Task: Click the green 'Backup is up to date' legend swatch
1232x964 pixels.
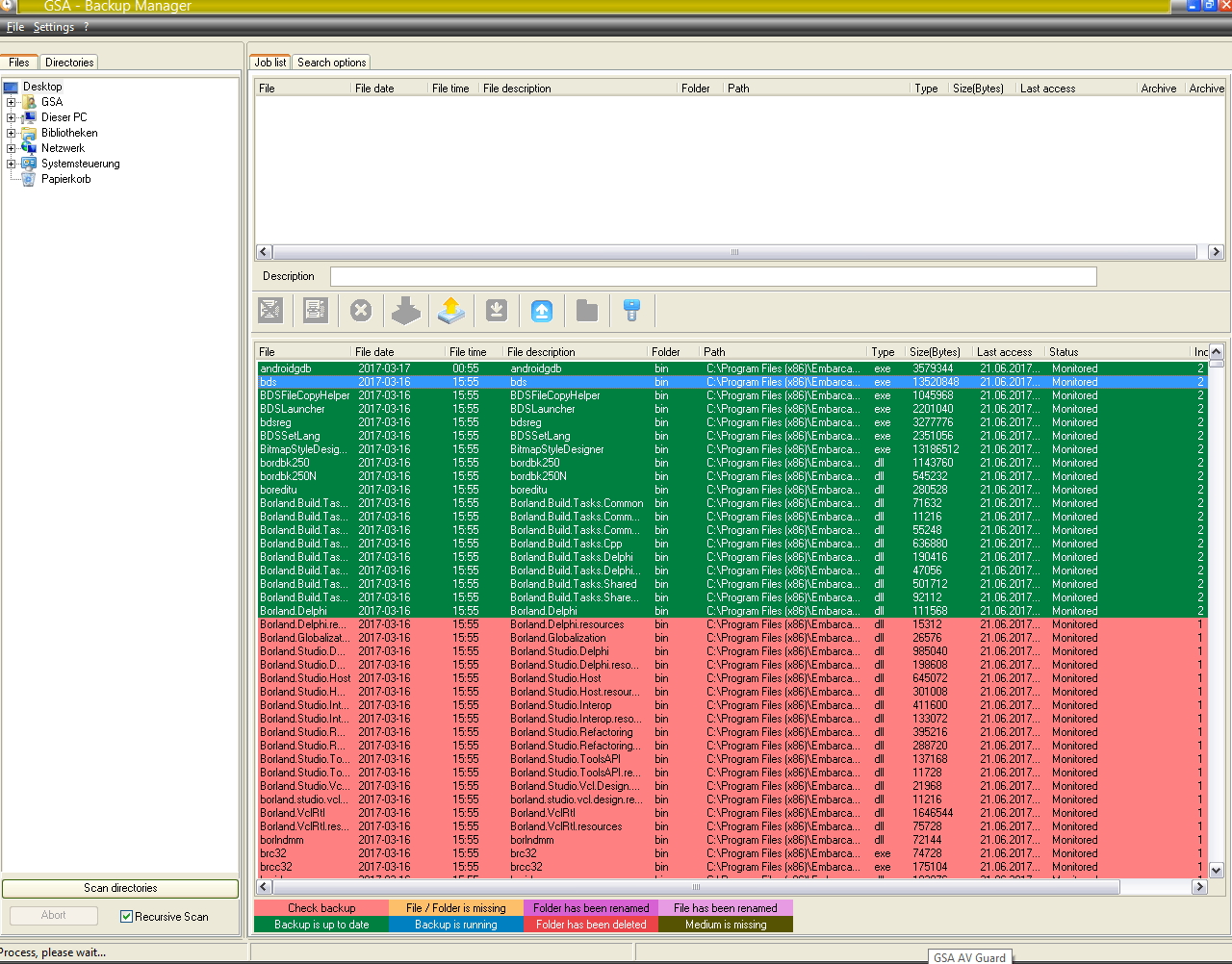Action: click(321, 925)
